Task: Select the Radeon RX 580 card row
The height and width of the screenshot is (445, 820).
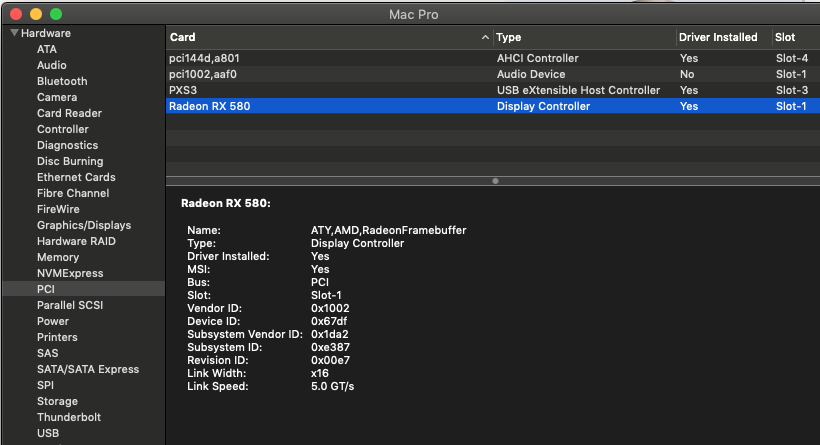Action: click(493, 106)
